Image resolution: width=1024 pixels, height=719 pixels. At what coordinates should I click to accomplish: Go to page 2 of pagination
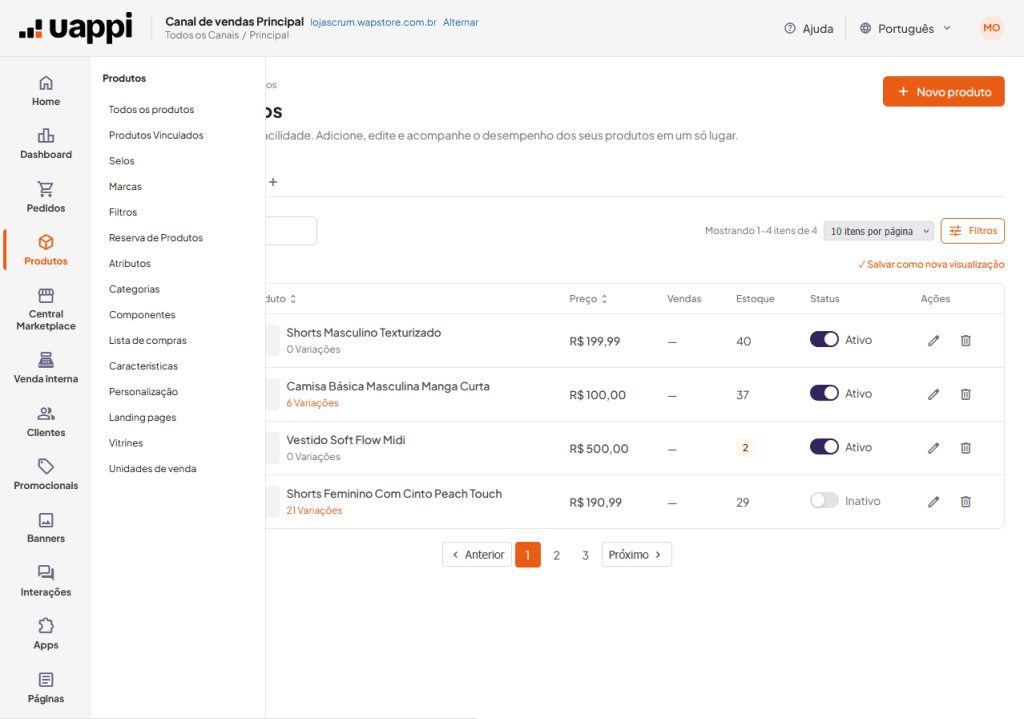(x=556, y=555)
